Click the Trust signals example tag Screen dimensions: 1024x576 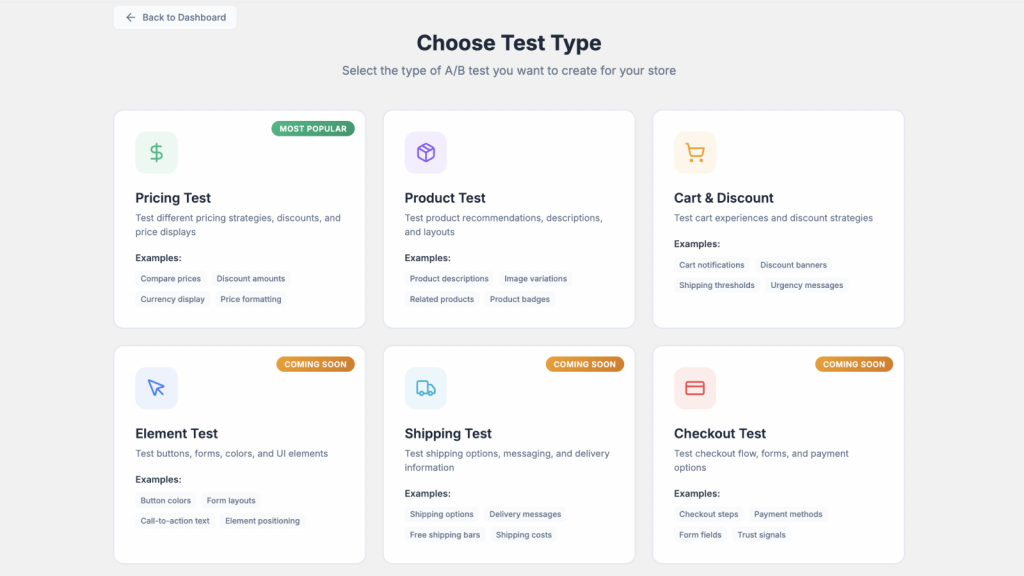tap(762, 535)
